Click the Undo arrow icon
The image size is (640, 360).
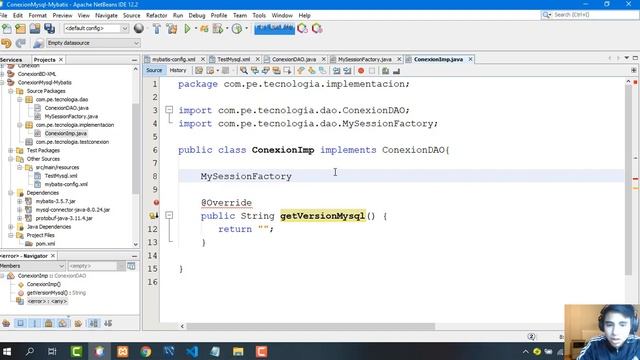point(6,43)
